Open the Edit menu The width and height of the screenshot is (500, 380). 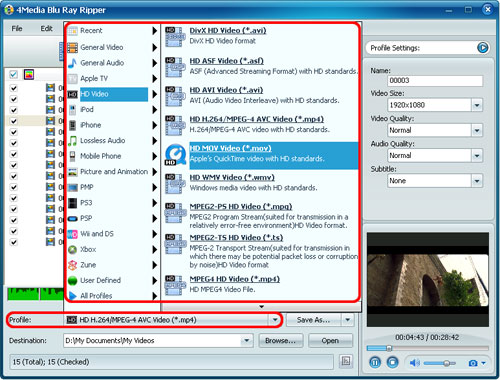[x=46, y=29]
